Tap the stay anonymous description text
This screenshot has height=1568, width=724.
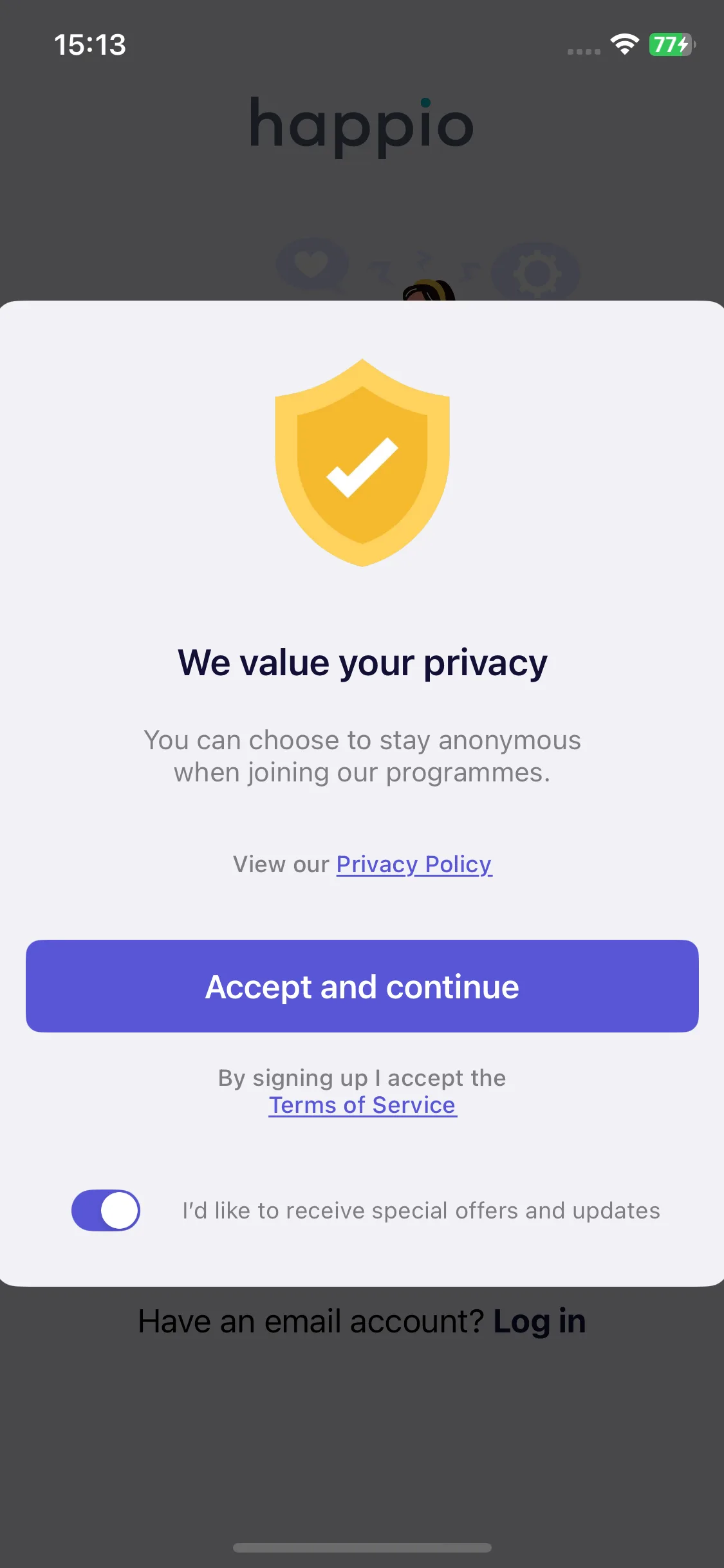(362, 756)
